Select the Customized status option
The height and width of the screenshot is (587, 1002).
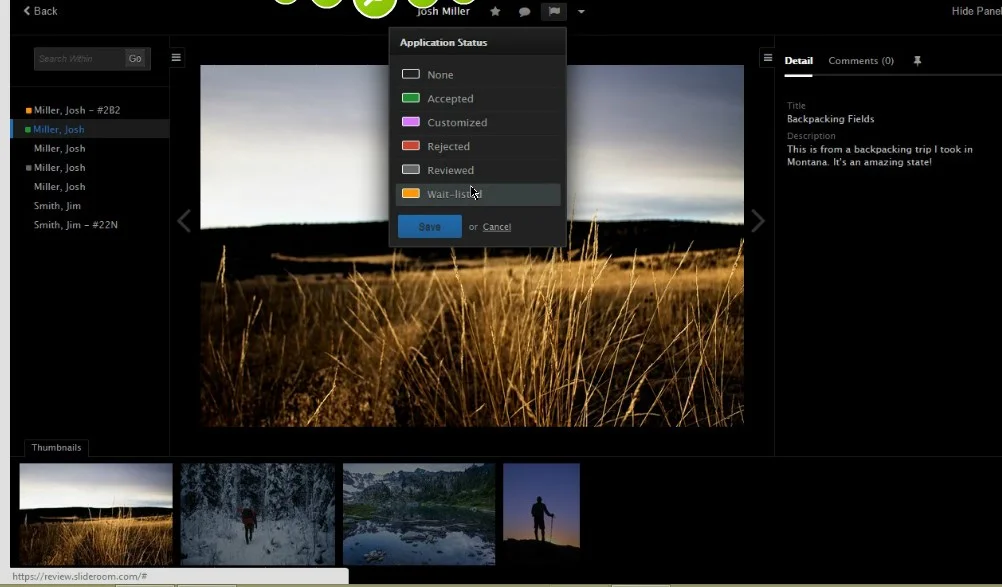click(x=478, y=122)
